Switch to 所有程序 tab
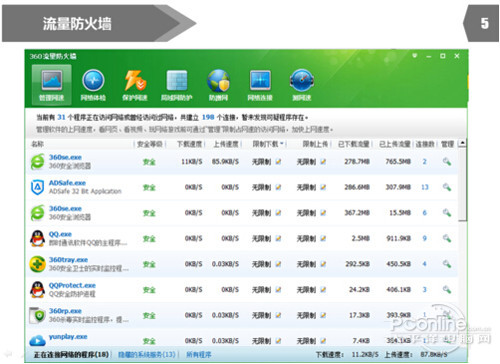This screenshot has width=500, height=364. click(199, 354)
